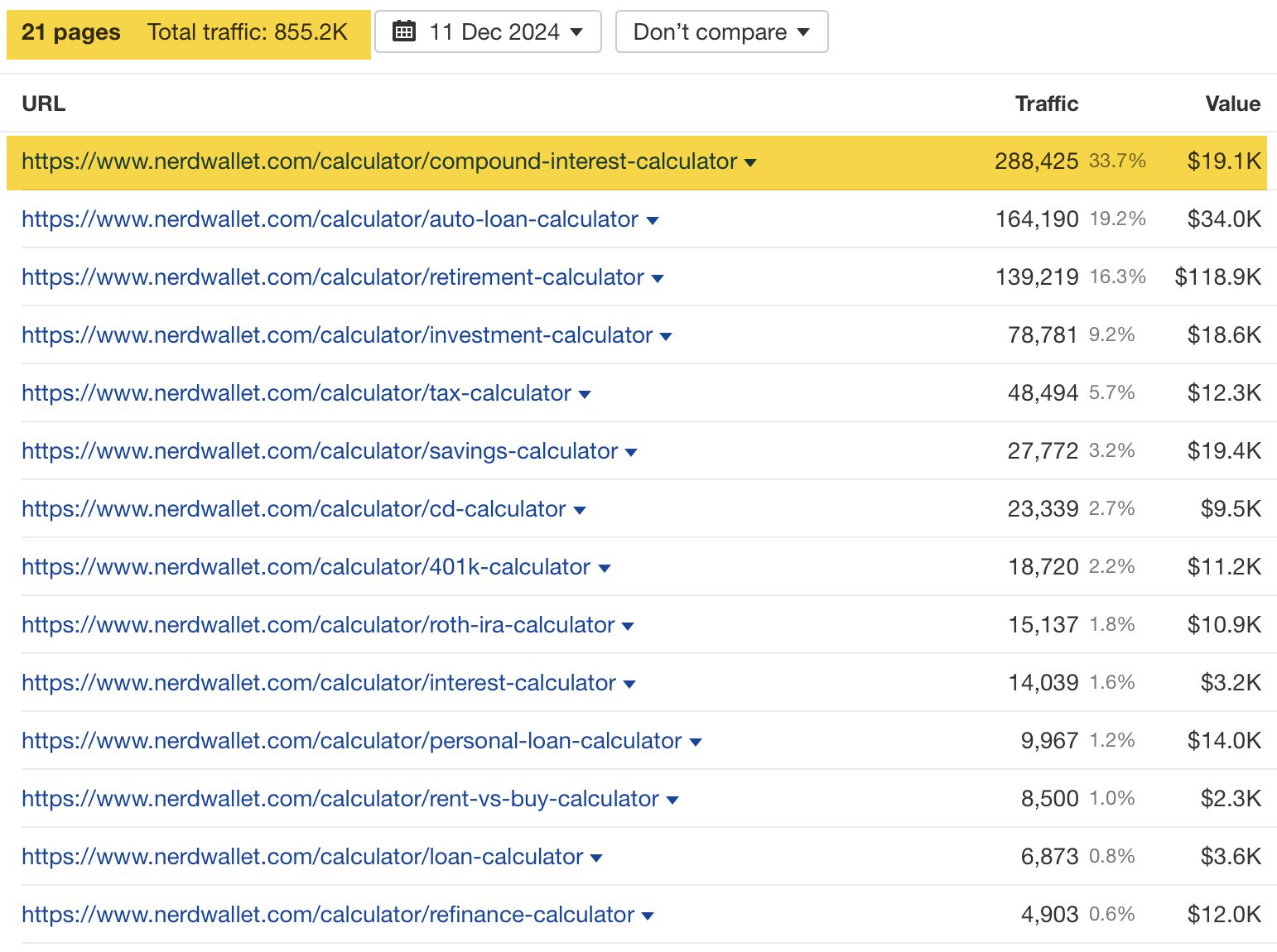The image size is (1277, 952).
Task: Sort the table by the Traffic column
Action: 1046,103
